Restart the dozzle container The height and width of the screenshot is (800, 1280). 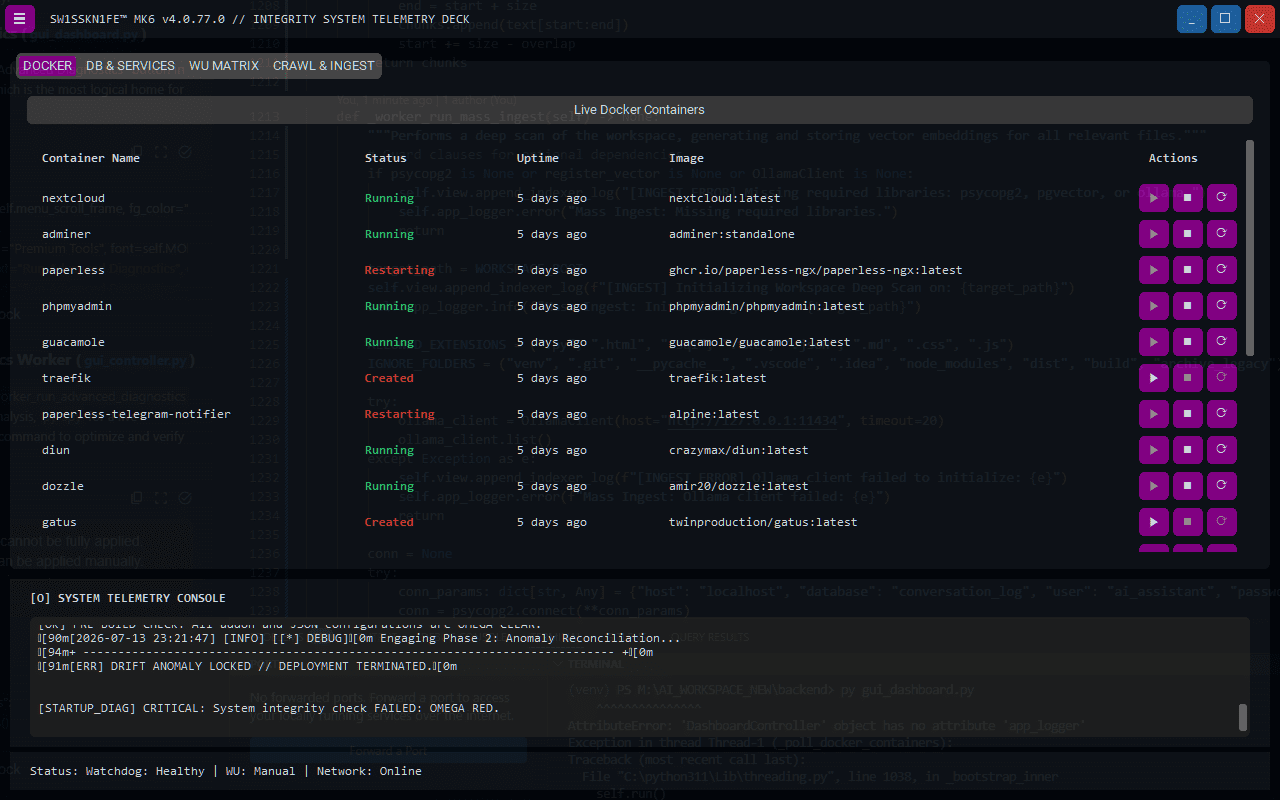click(x=1221, y=486)
